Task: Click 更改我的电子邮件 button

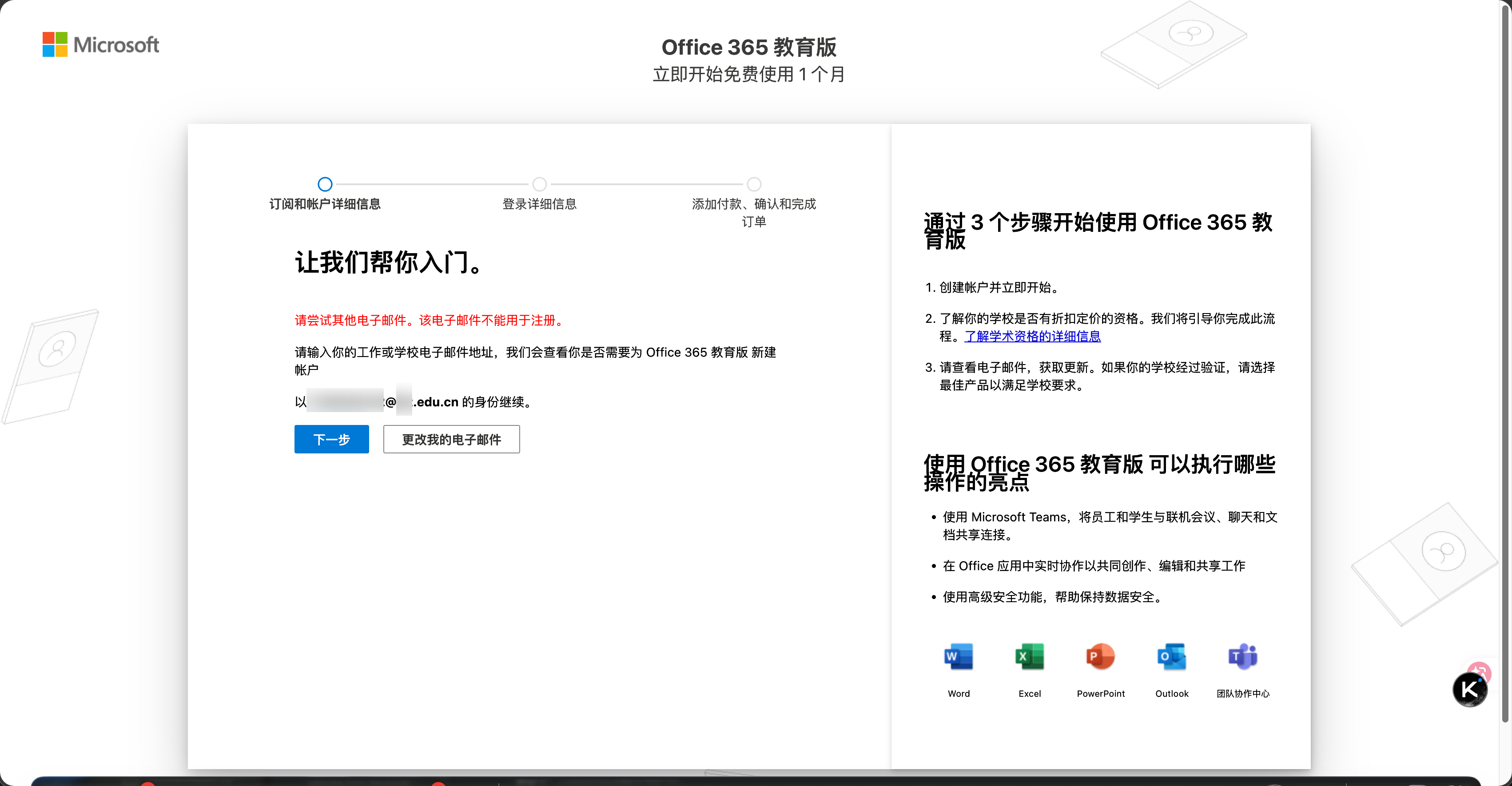Action: pos(451,439)
